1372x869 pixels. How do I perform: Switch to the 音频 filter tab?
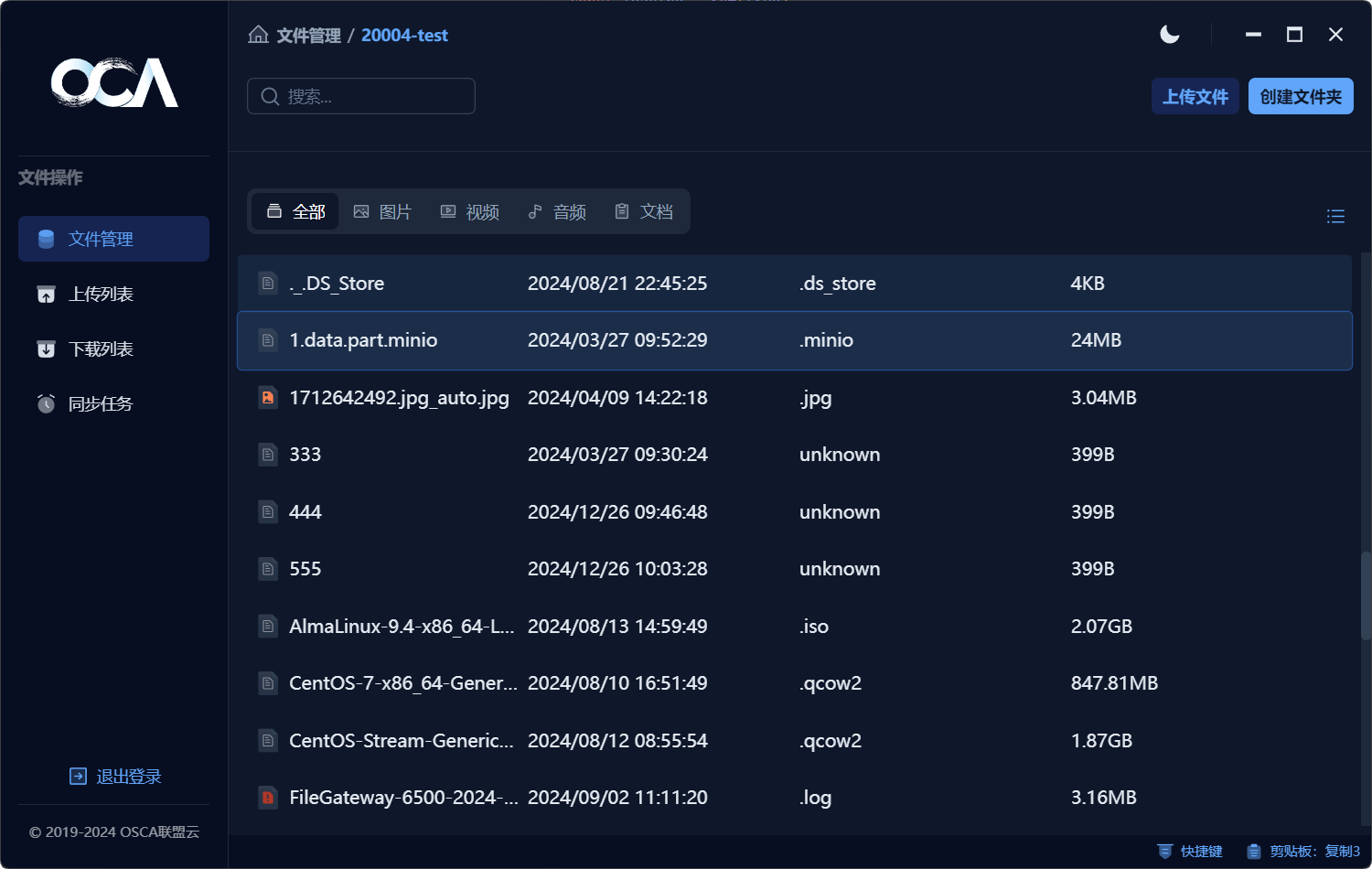point(557,211)
